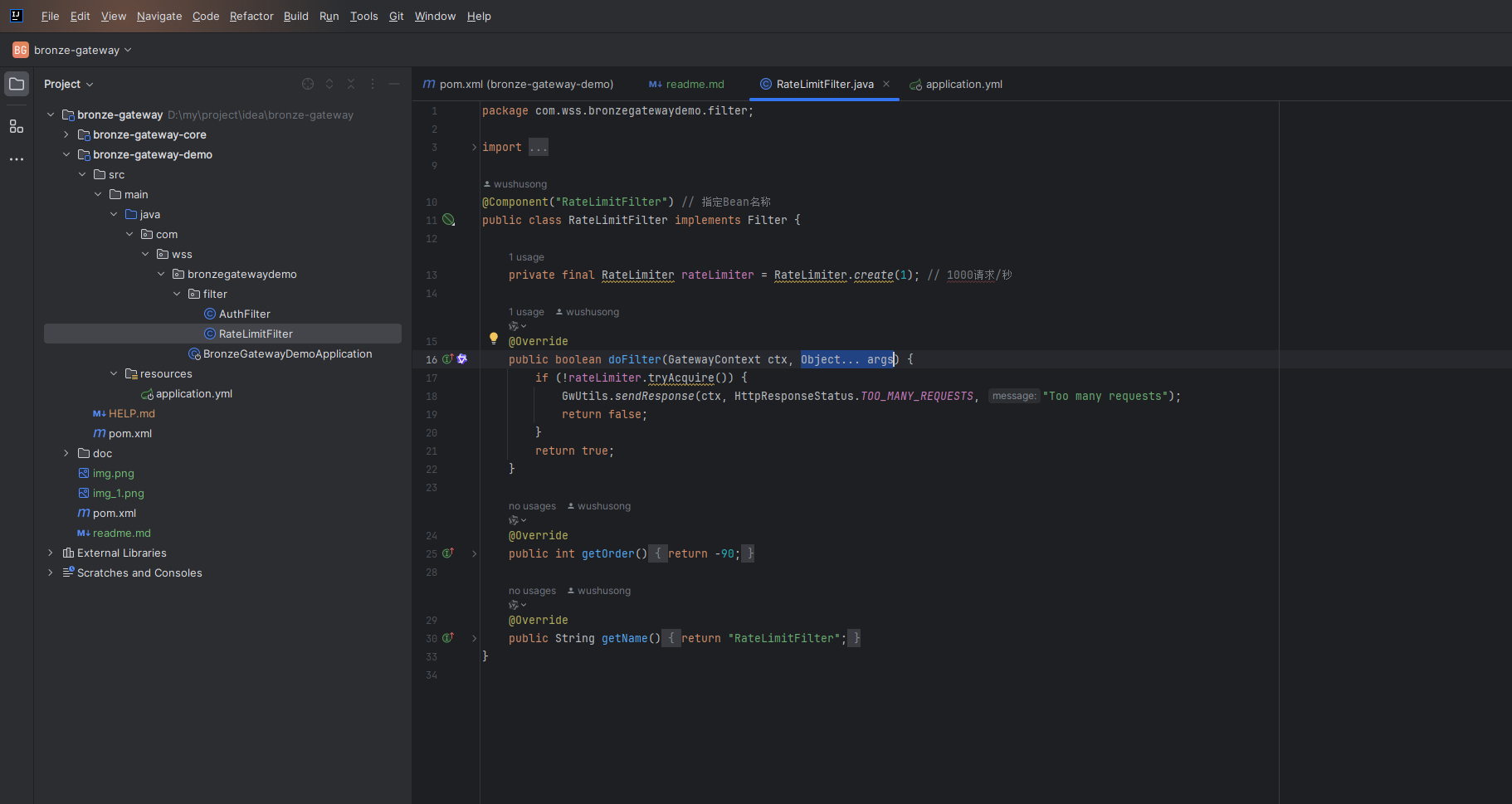The height and width of the screenshot is (804, 1512).
Task: Click Collapse All icon in Project panel
Action: 351,84
